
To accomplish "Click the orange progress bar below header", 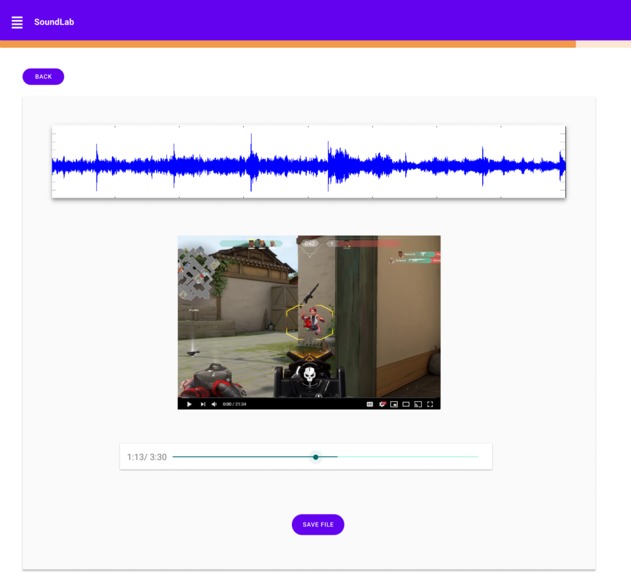I will pos(288,44).
